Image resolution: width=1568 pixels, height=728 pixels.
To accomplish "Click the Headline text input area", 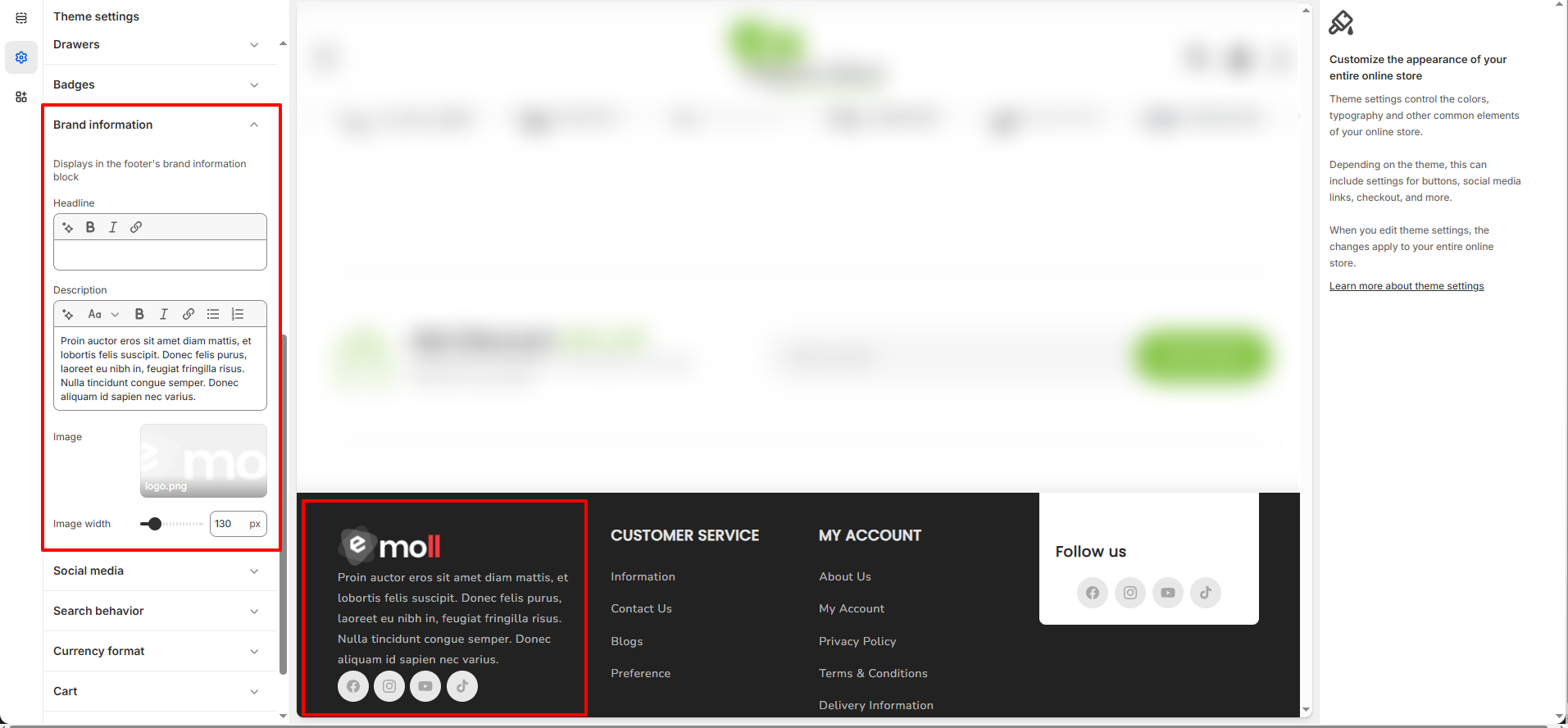I will 160,255.
